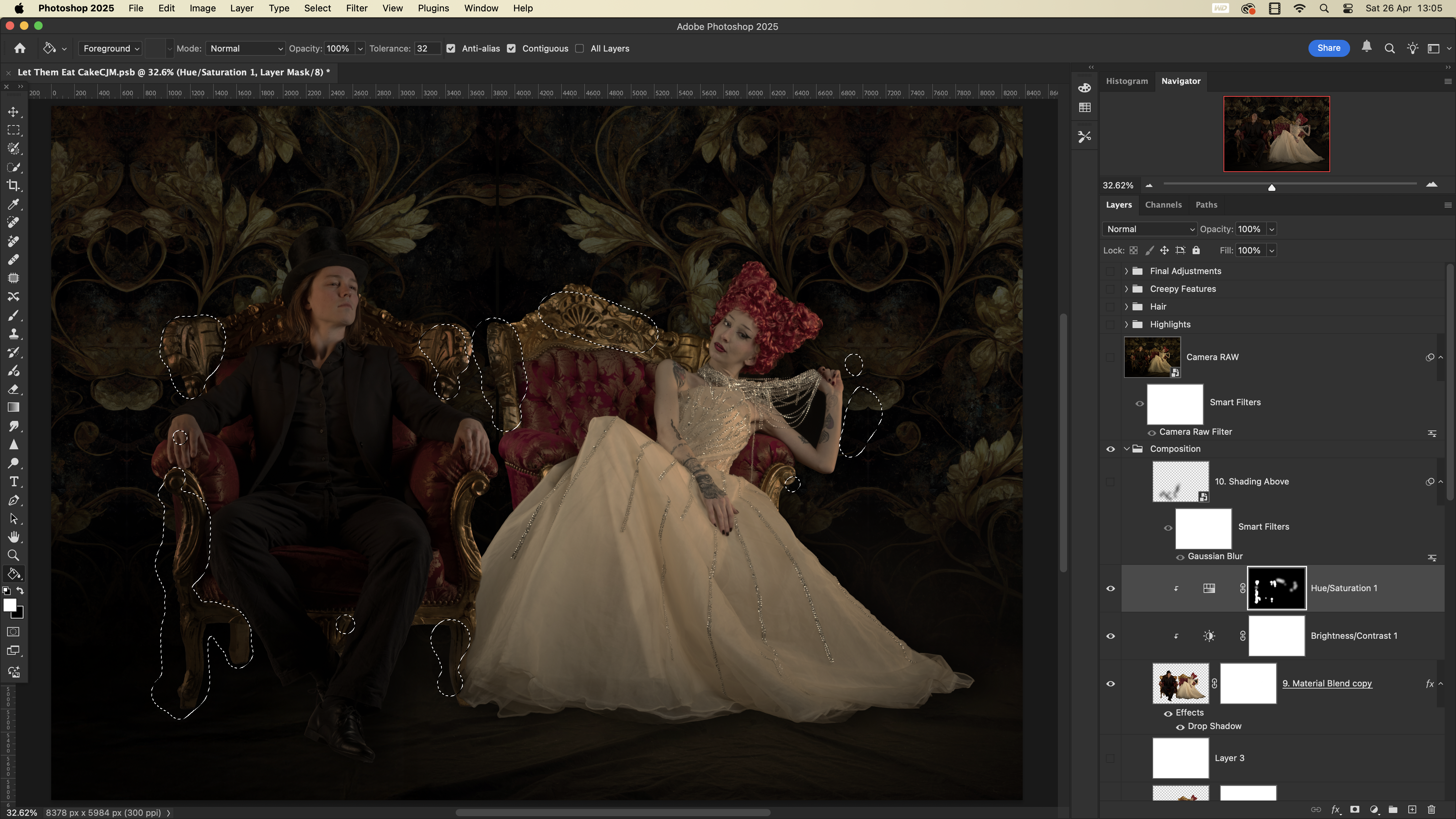The width and height of the screenshot is (1456, 819).
Task: Select the Horizontal Type tool
Action: [14, 482]
